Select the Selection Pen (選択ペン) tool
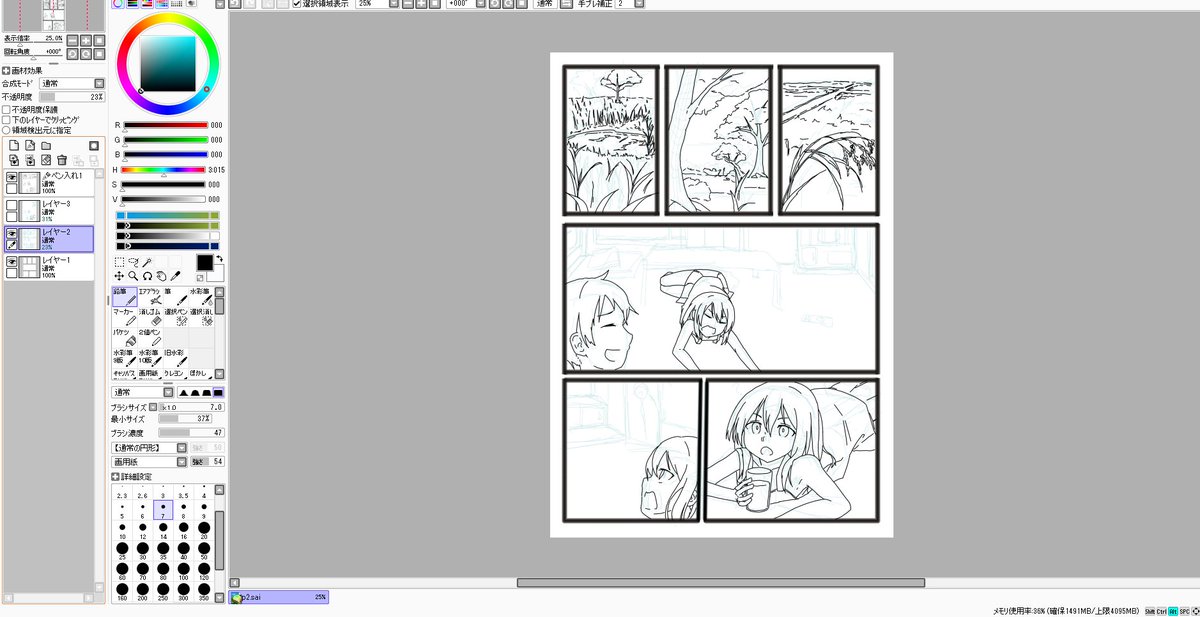Image resolution: width=1200 pixels, height=617 pixels. click(175, 316)
